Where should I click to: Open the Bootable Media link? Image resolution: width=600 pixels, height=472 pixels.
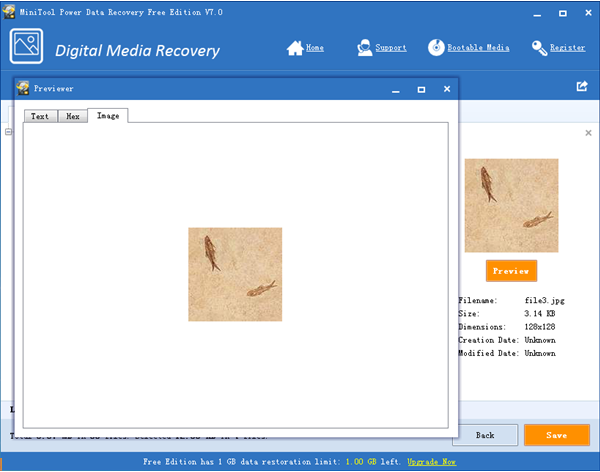pos(478,48)
